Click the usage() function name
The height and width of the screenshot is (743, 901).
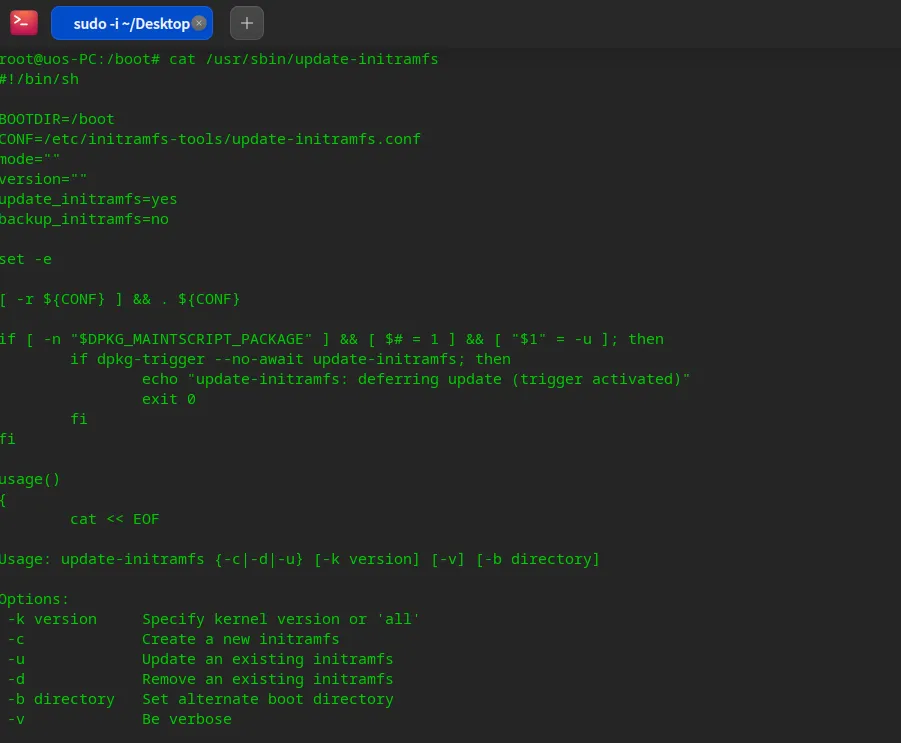click(x=30, y=479)
